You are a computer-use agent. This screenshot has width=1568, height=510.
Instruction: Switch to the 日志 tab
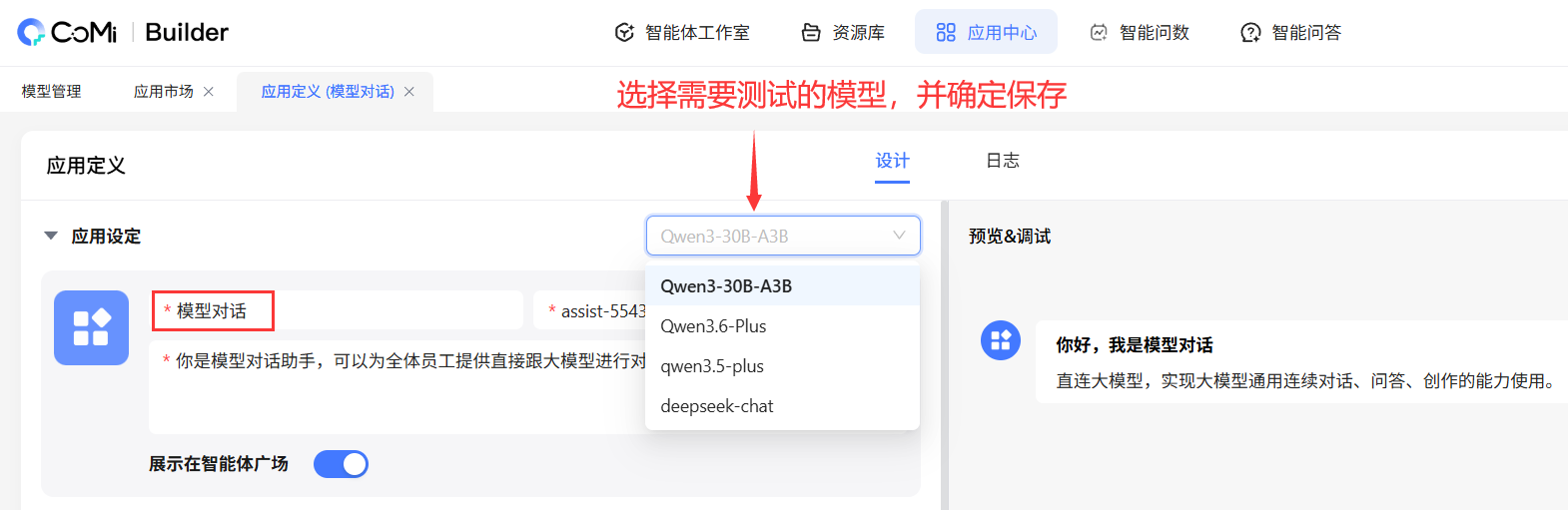pyautogui.click(x=1003, y=161)
